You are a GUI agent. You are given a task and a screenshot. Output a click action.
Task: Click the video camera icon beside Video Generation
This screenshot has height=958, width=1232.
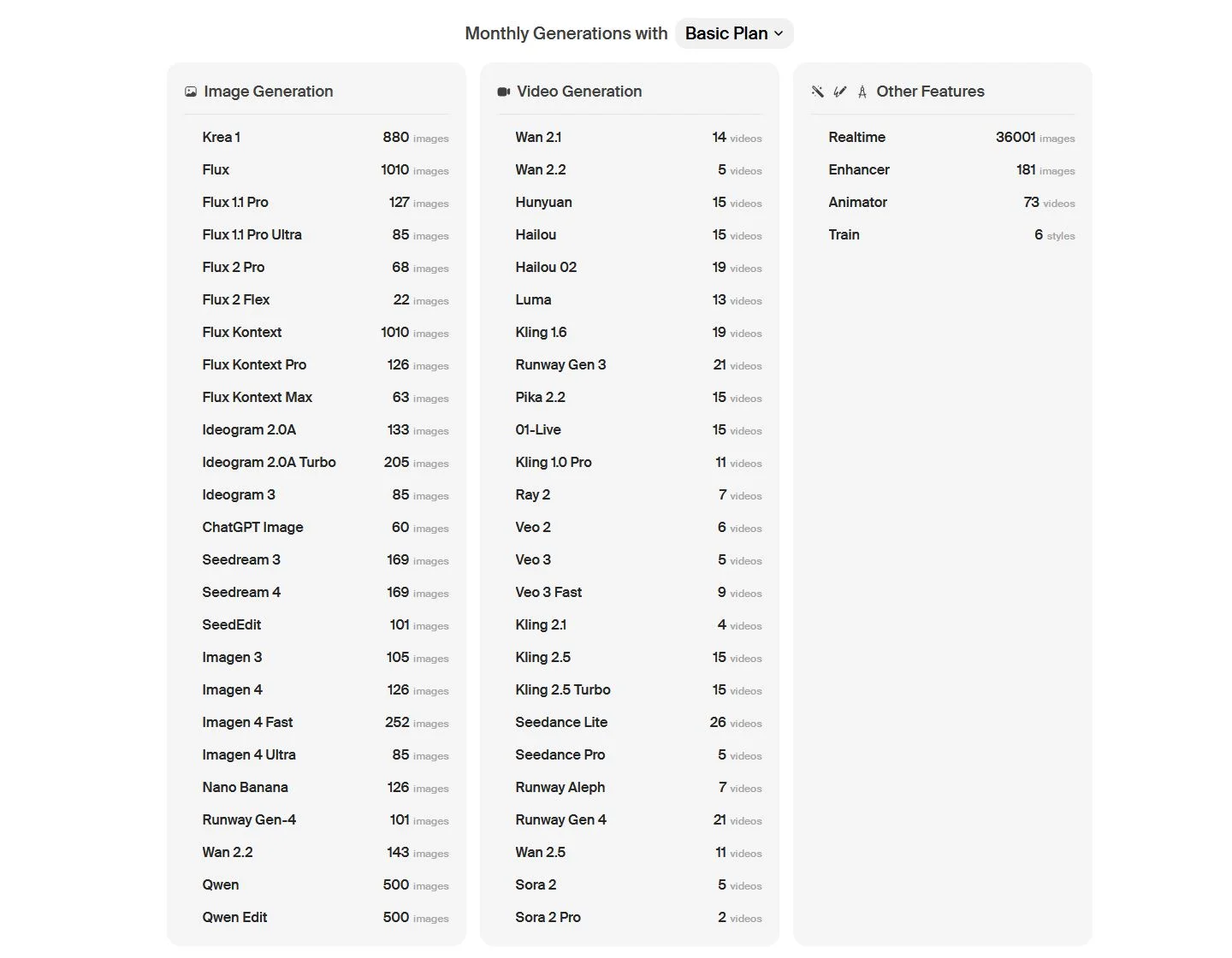coord(504,92)
